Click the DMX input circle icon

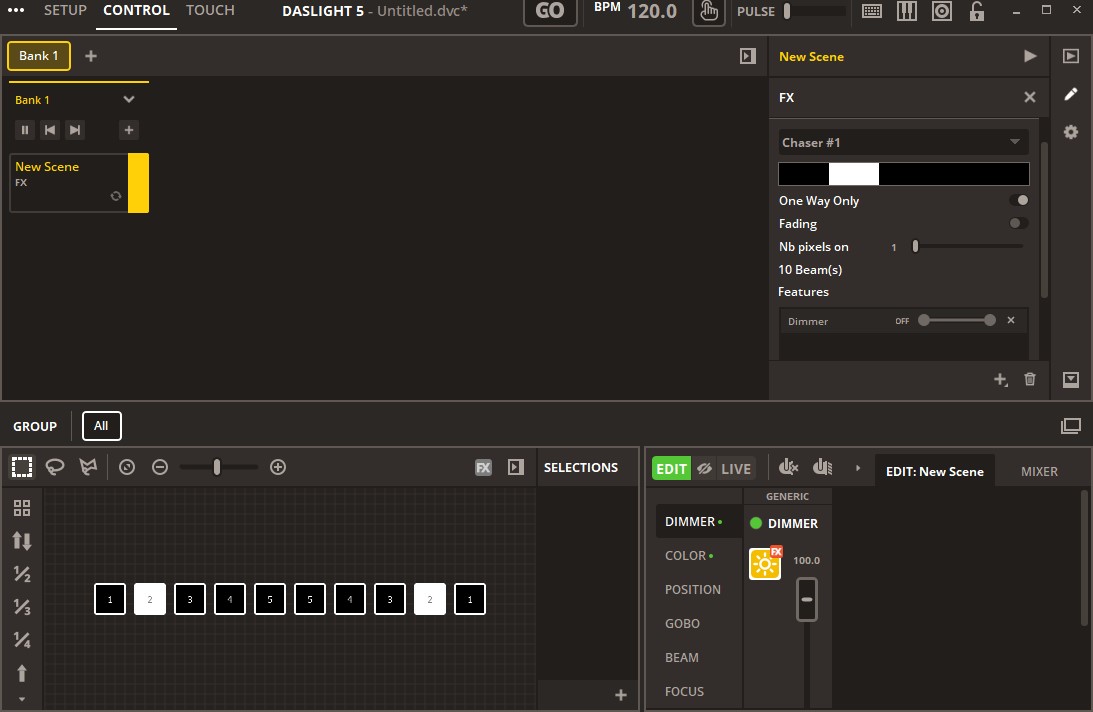pos(942,11)
